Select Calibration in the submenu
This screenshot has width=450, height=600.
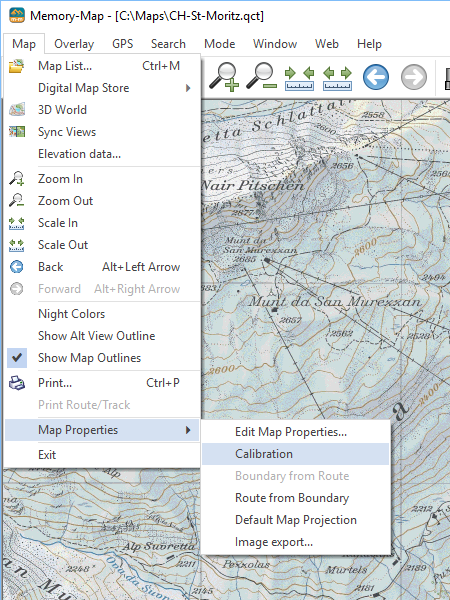click(x=295, y=454)
